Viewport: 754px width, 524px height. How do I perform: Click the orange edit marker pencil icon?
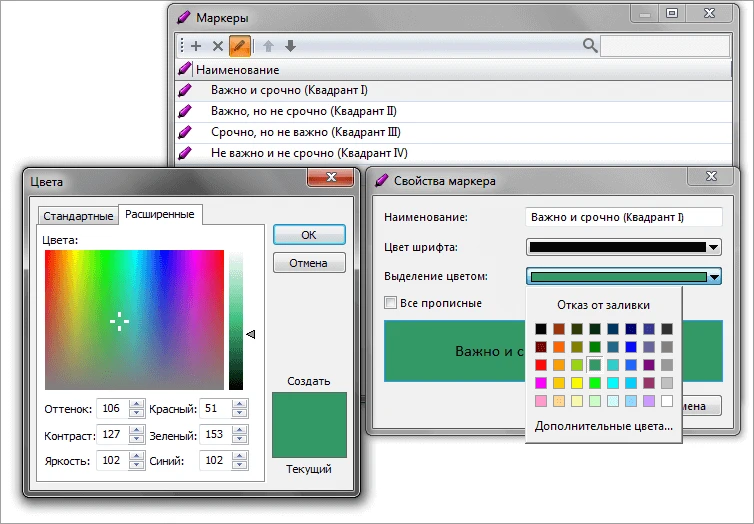[240, 46]
